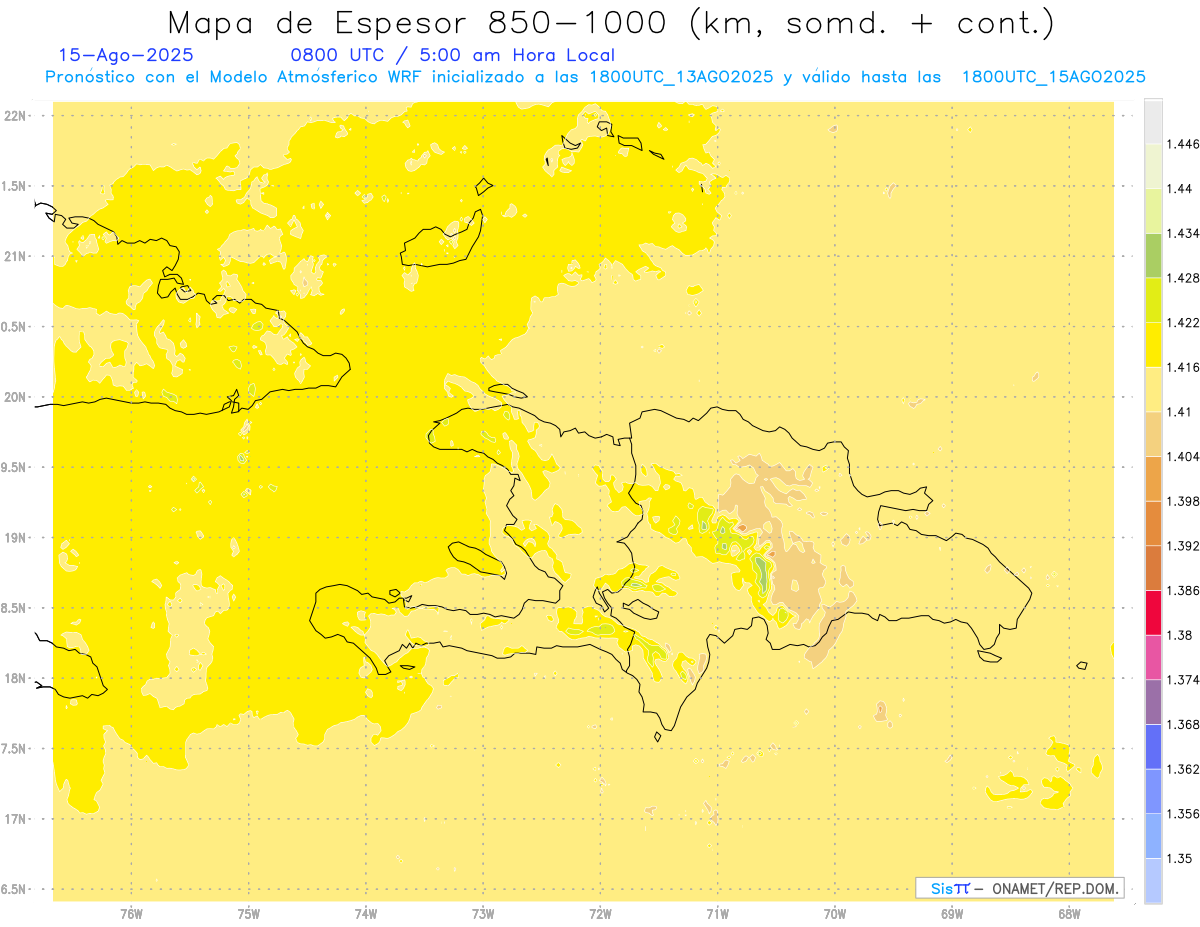Click the legend value 1.386
This screenshot has width=1200, height=927.
tap(1183, 591)
